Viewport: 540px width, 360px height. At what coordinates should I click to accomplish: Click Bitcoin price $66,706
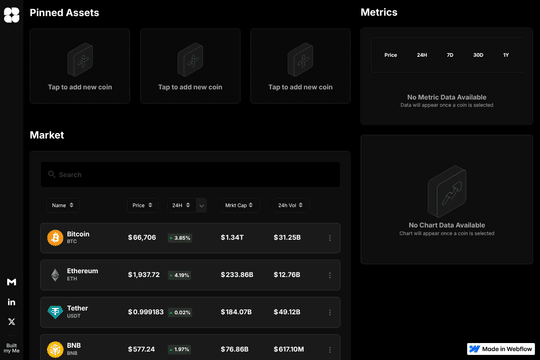(142, 238)
